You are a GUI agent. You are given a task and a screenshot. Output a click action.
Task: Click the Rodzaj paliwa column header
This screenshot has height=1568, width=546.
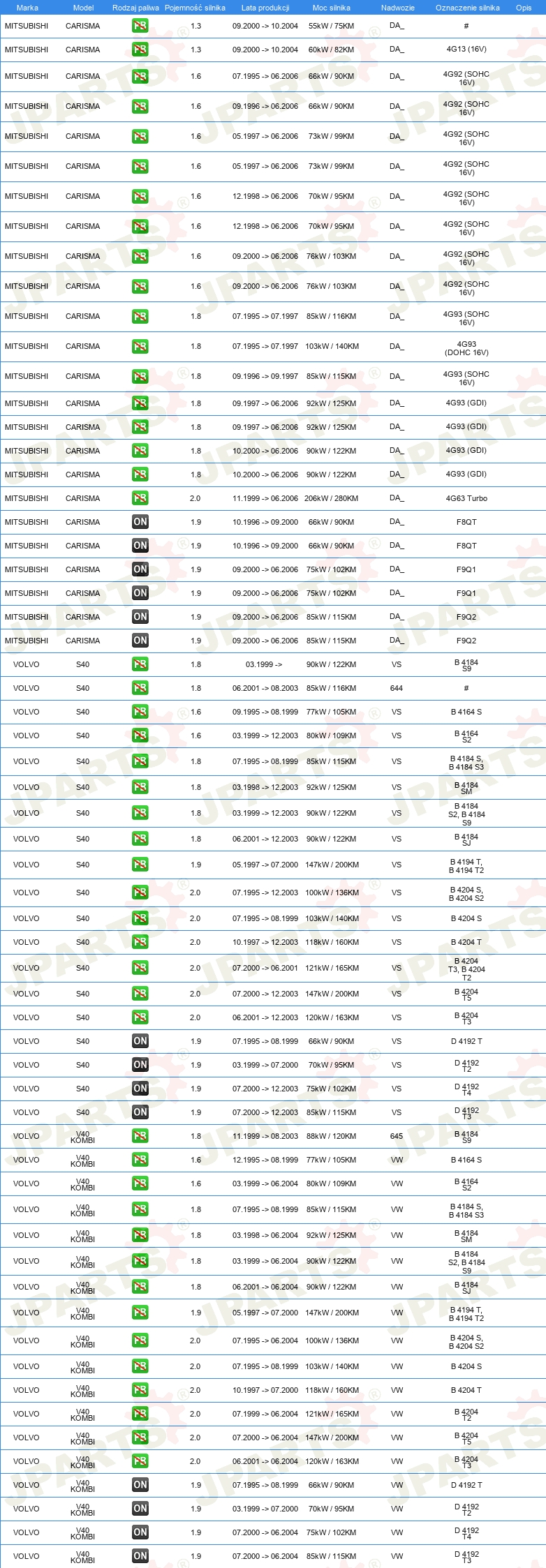coord(135,8)
